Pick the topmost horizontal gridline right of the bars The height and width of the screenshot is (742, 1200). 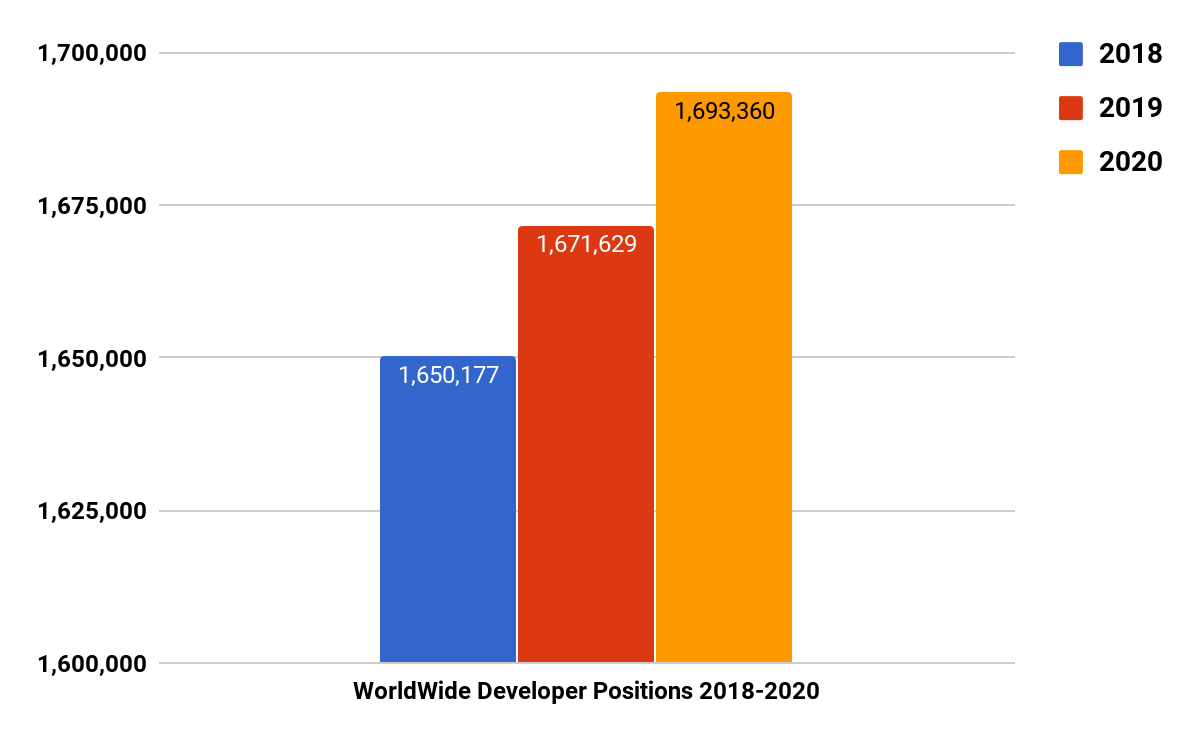pyautogui.click(x=900, y=53)
